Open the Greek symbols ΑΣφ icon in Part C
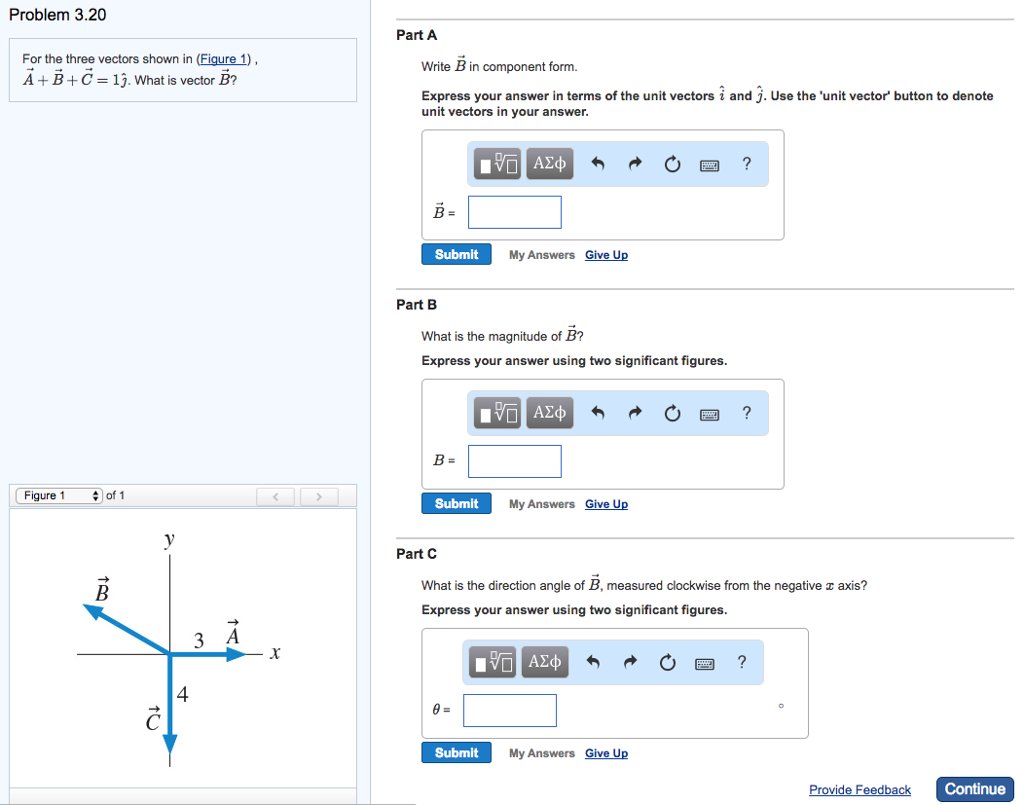The image size is (1024, 805). click(545, 661)
